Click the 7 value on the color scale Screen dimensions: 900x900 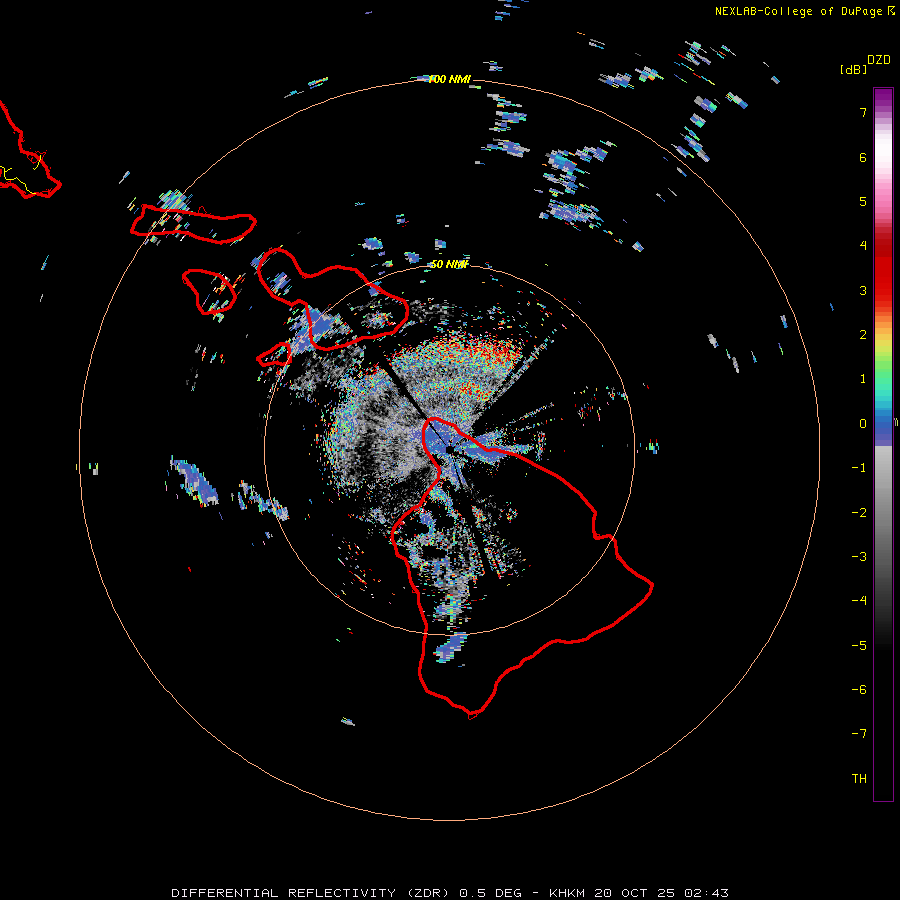(x=863, y=112)
